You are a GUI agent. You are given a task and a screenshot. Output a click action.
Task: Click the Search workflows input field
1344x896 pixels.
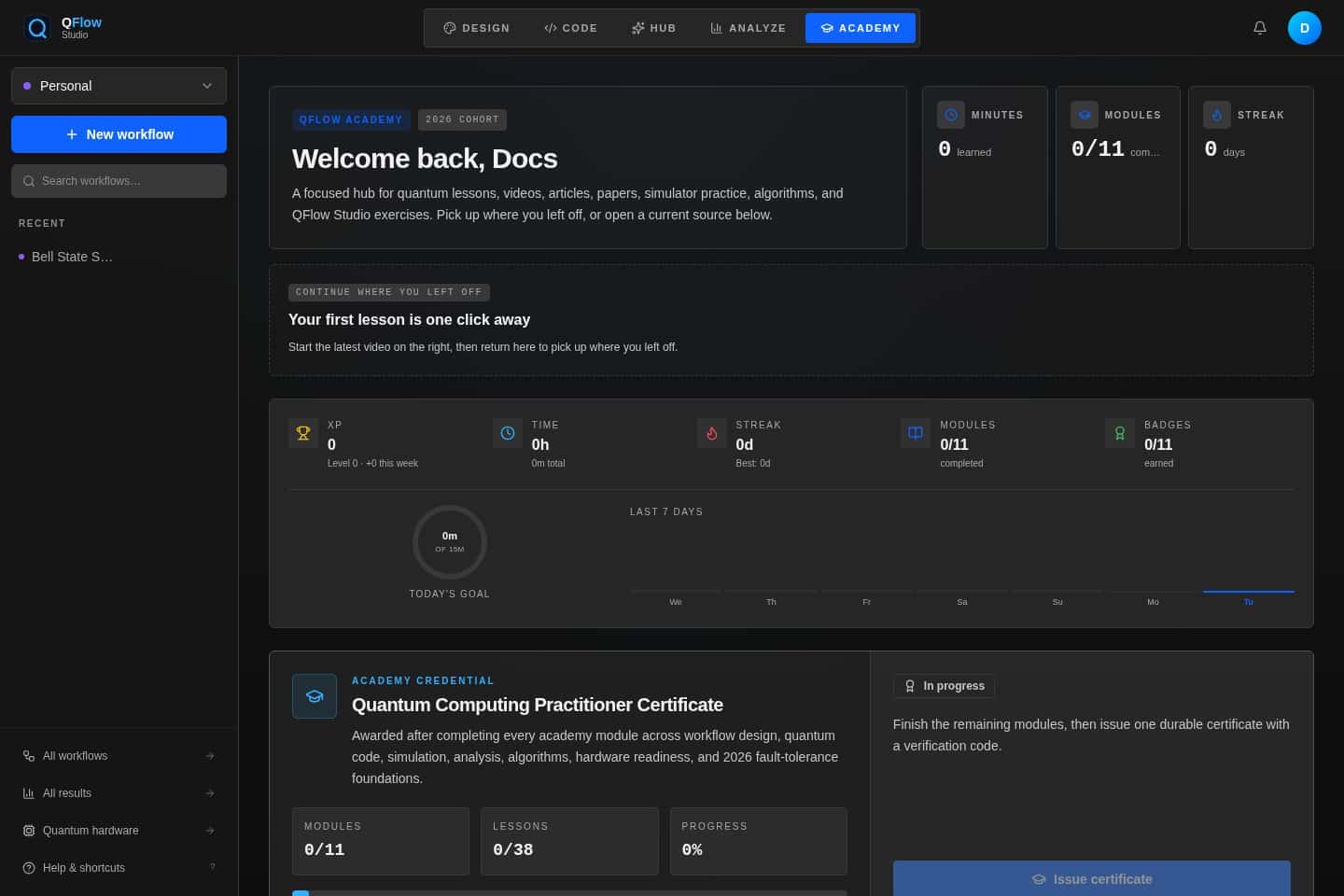pos(119,181)
